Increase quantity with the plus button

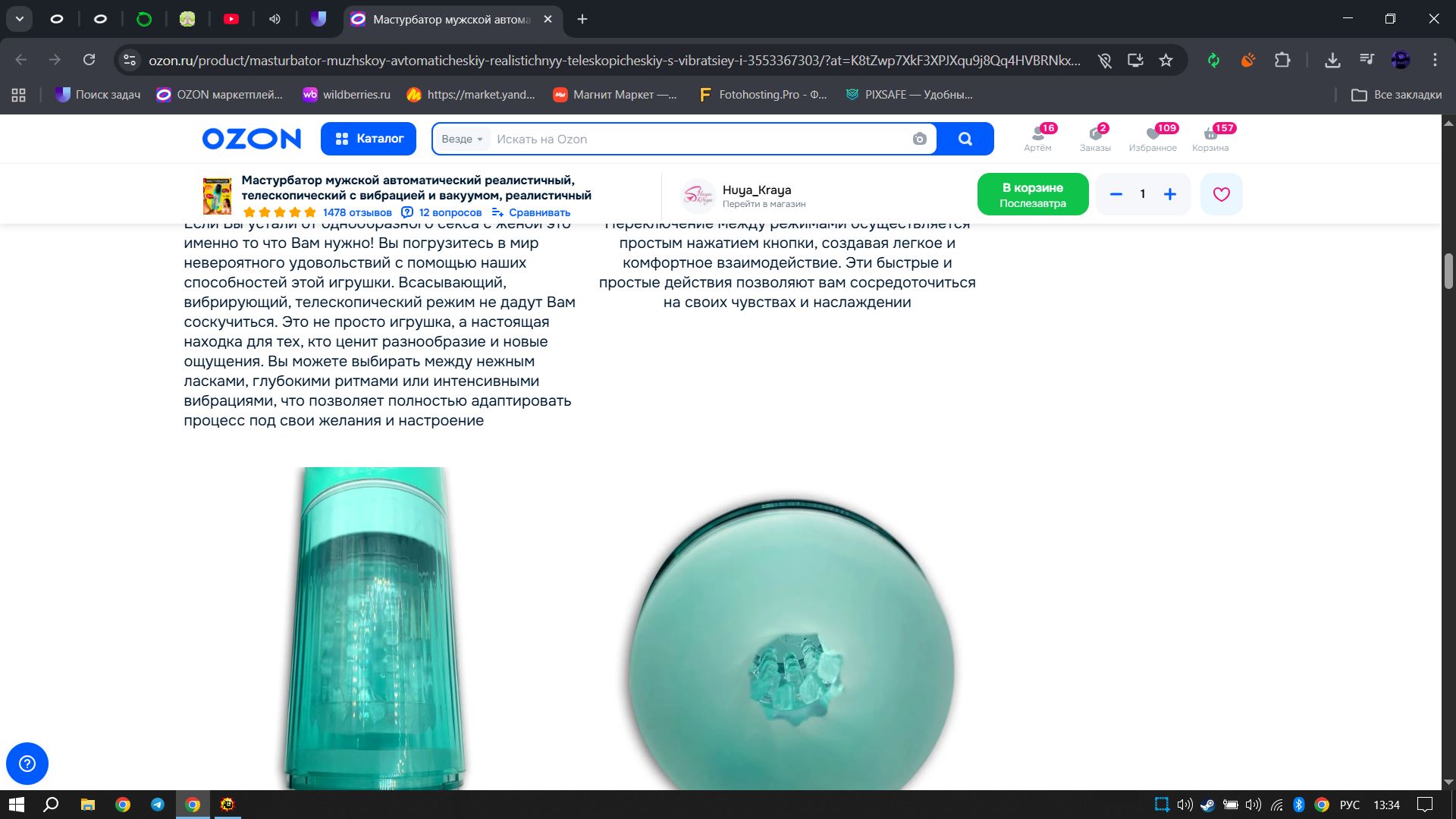(x=1170, y=194)
